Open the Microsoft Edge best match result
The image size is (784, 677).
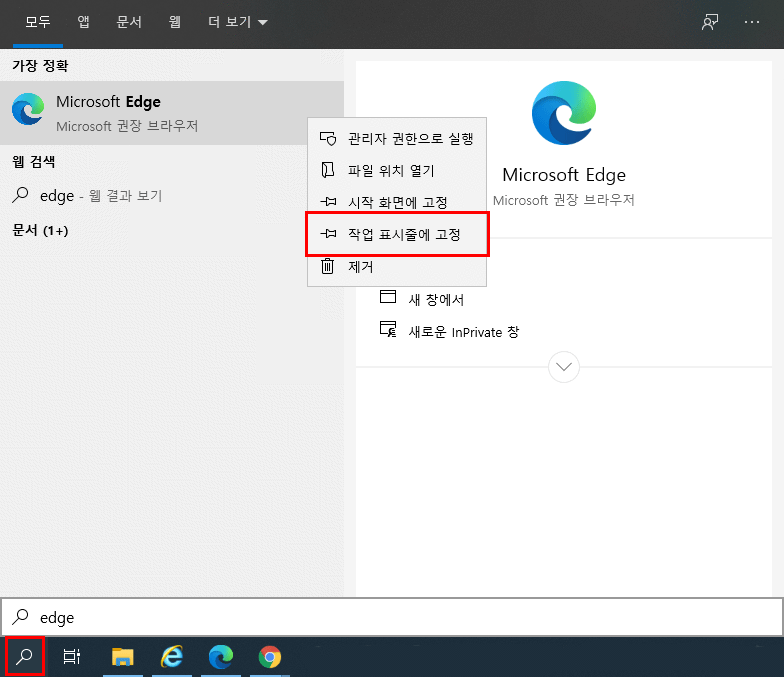pyautogui.click(x=172, y=113)
